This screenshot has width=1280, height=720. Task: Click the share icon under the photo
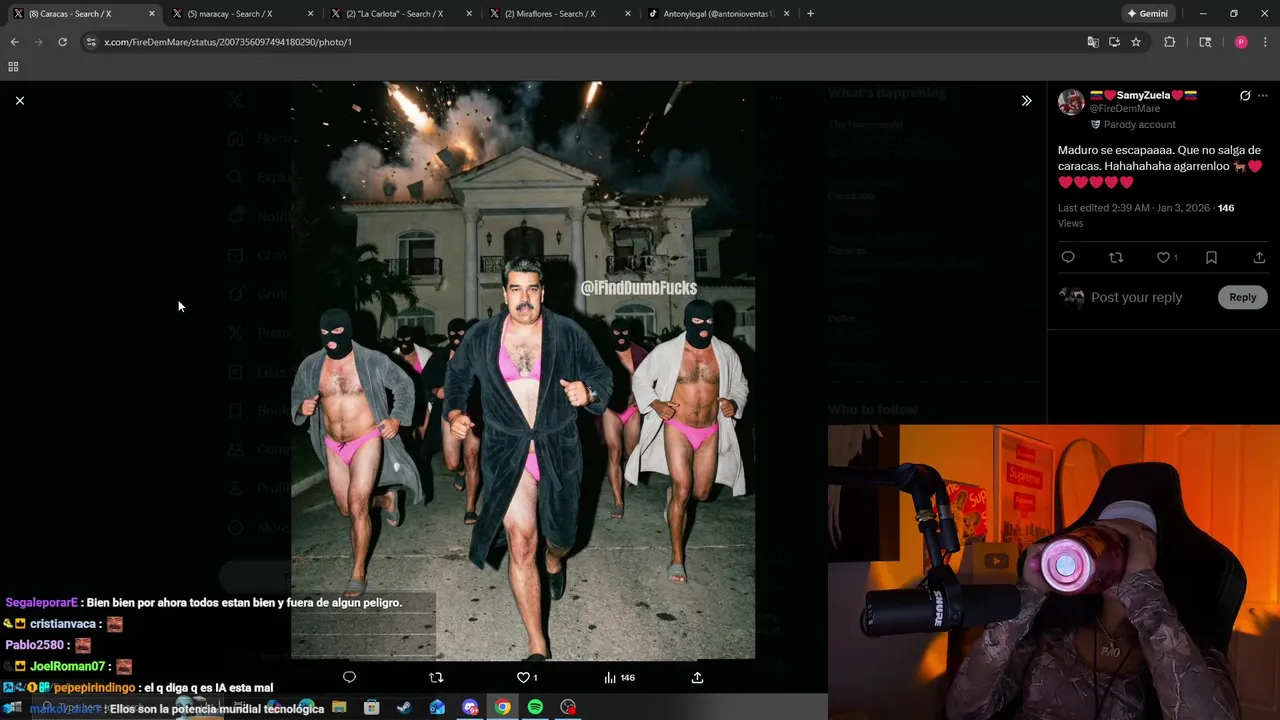(x=697, y=677)
